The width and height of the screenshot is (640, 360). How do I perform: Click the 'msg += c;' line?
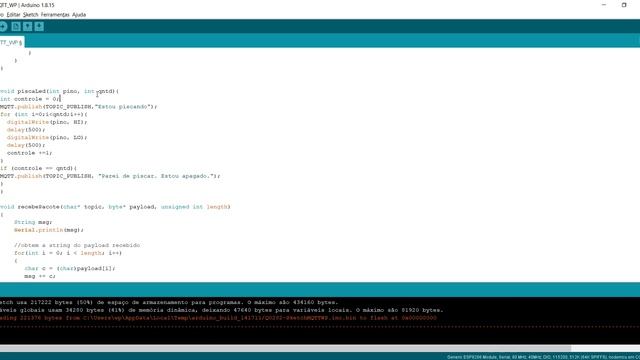[40, 276]
